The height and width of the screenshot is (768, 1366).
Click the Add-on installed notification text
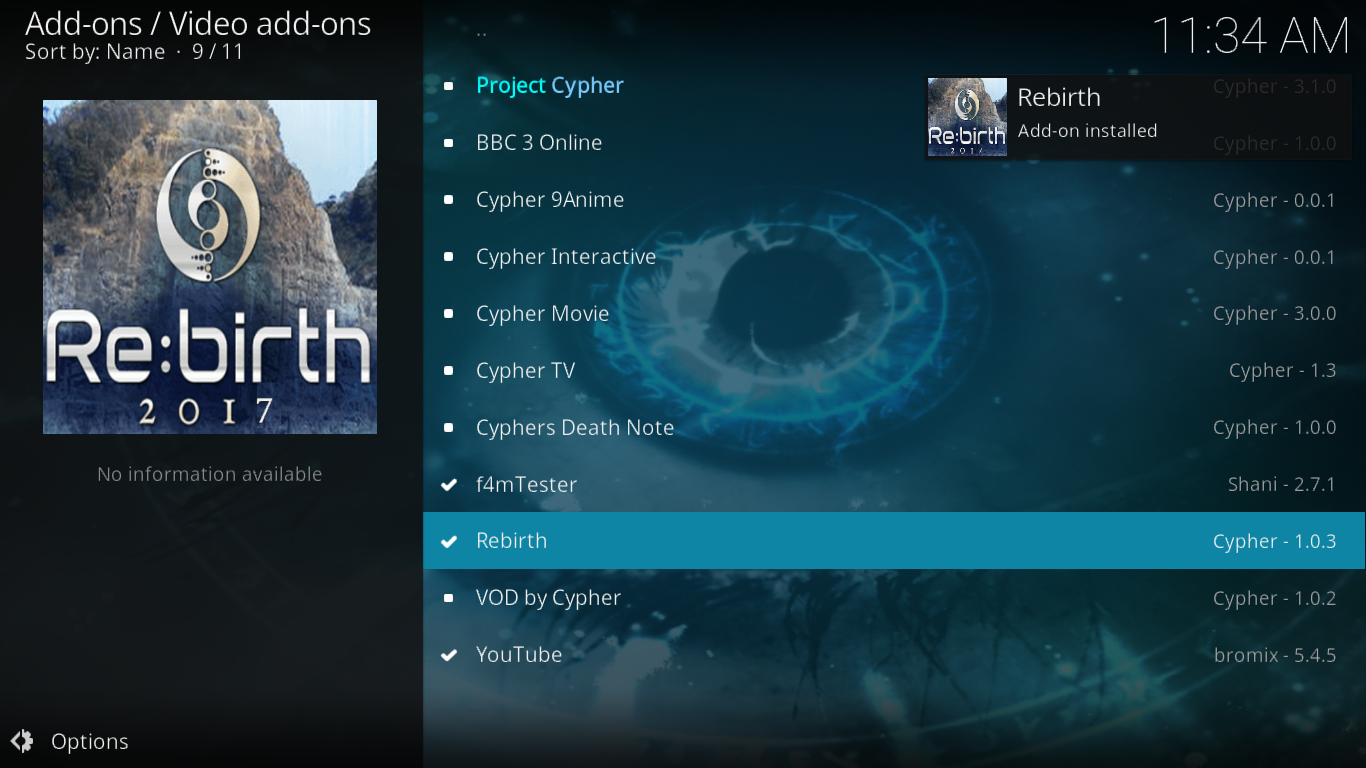1087,131
